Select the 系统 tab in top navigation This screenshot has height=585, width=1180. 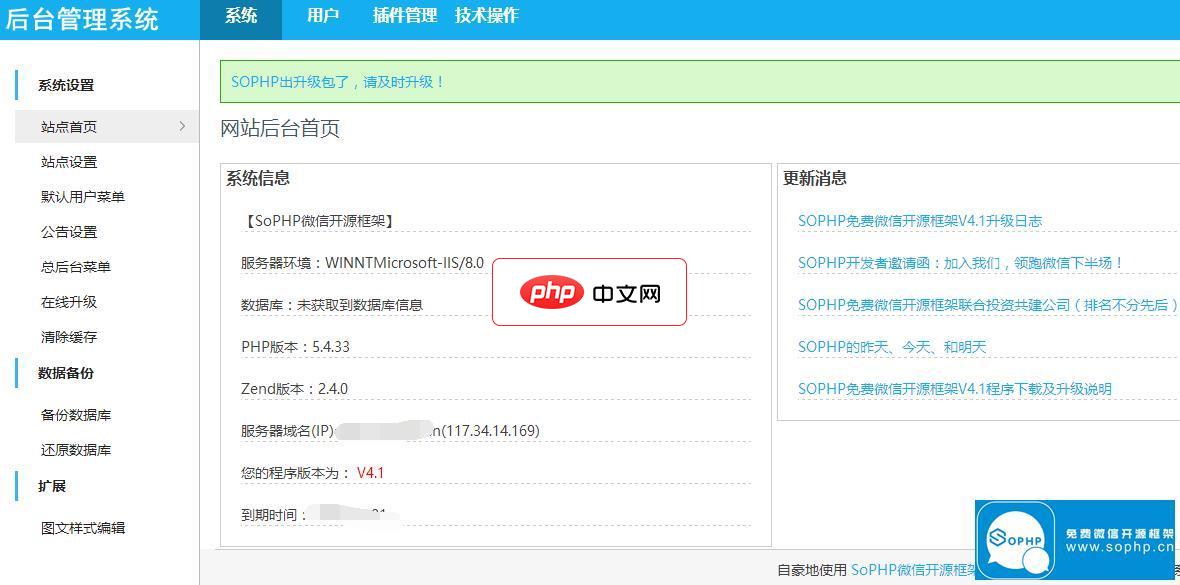pyautogui.click(x=241, y=15)
